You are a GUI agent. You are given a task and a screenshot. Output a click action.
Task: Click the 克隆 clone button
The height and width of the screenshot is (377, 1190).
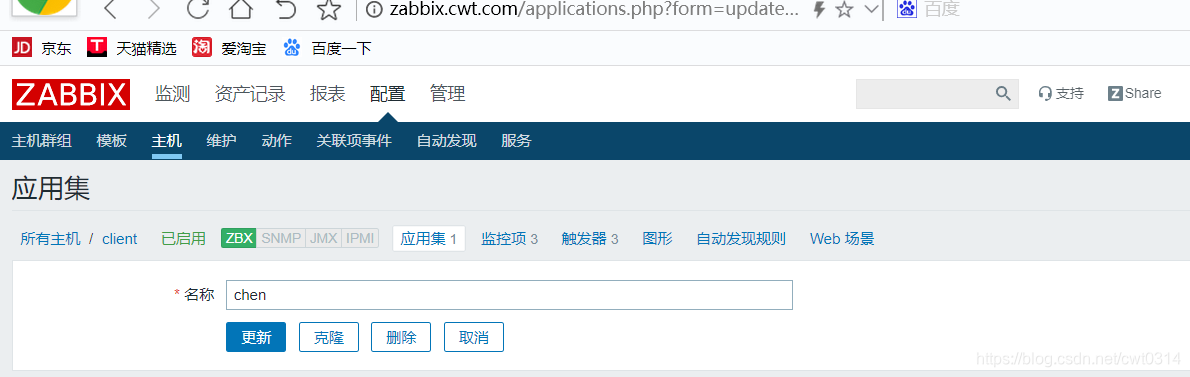(x=329, y=338)
